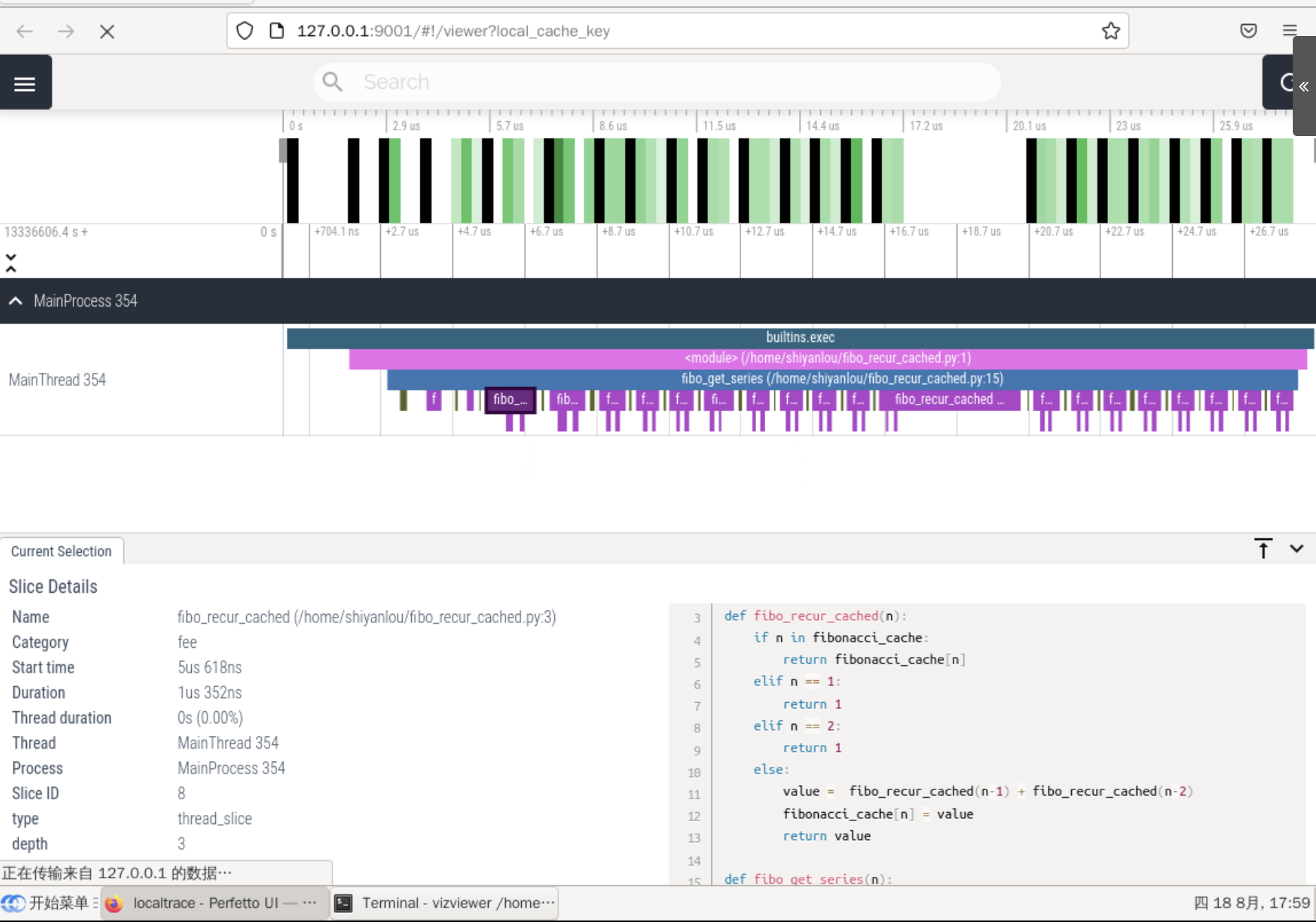1316x922 pixels.
Task: Collapse the MainProcess 354 group
Action: click(x=16, y=301)
